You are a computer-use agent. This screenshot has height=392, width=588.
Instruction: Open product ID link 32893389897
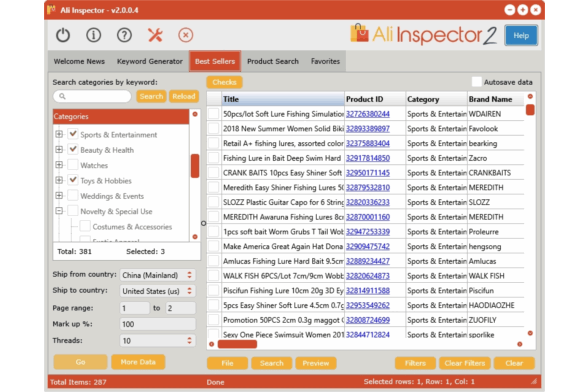pos(368,129)
